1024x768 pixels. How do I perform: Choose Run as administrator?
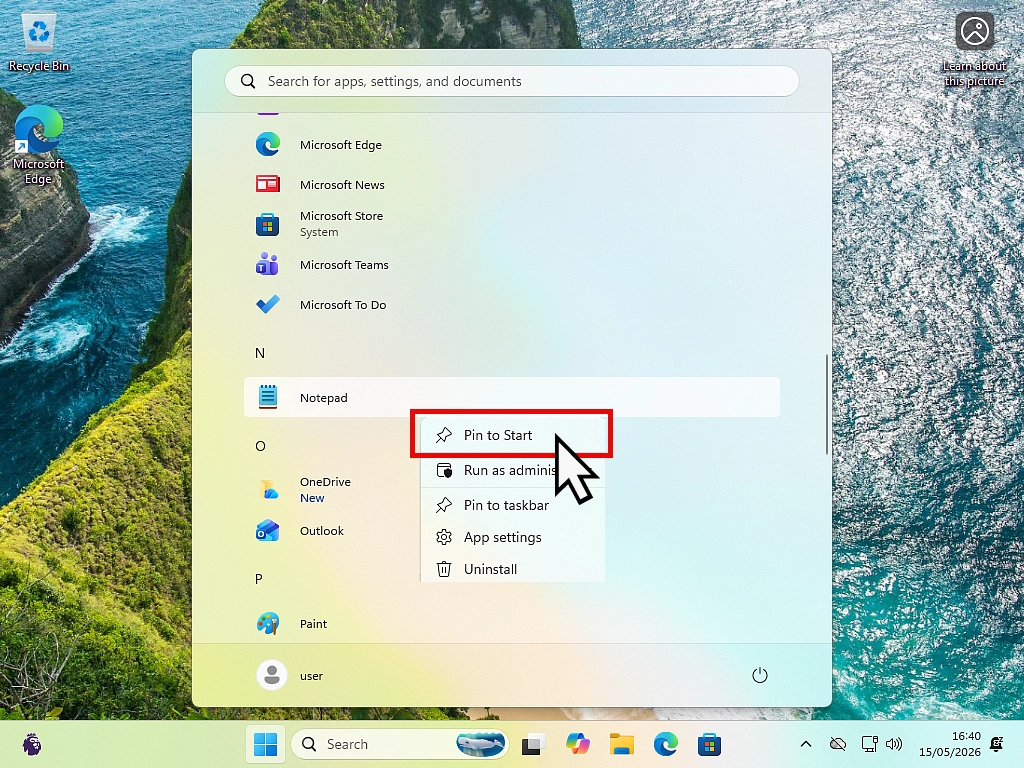[512, 470]
